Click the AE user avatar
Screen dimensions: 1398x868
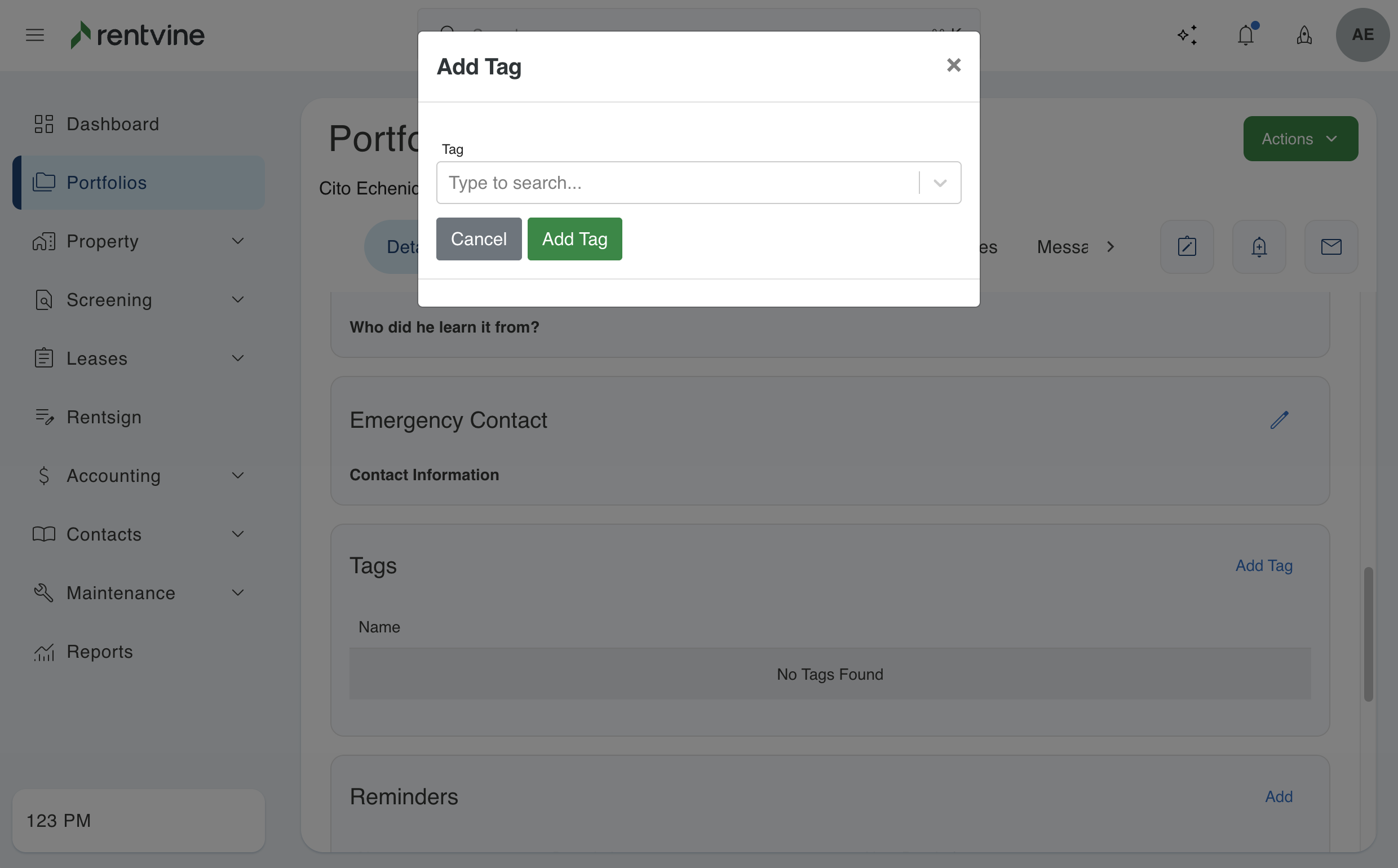pyautogui.click(x=1362, y=35)
